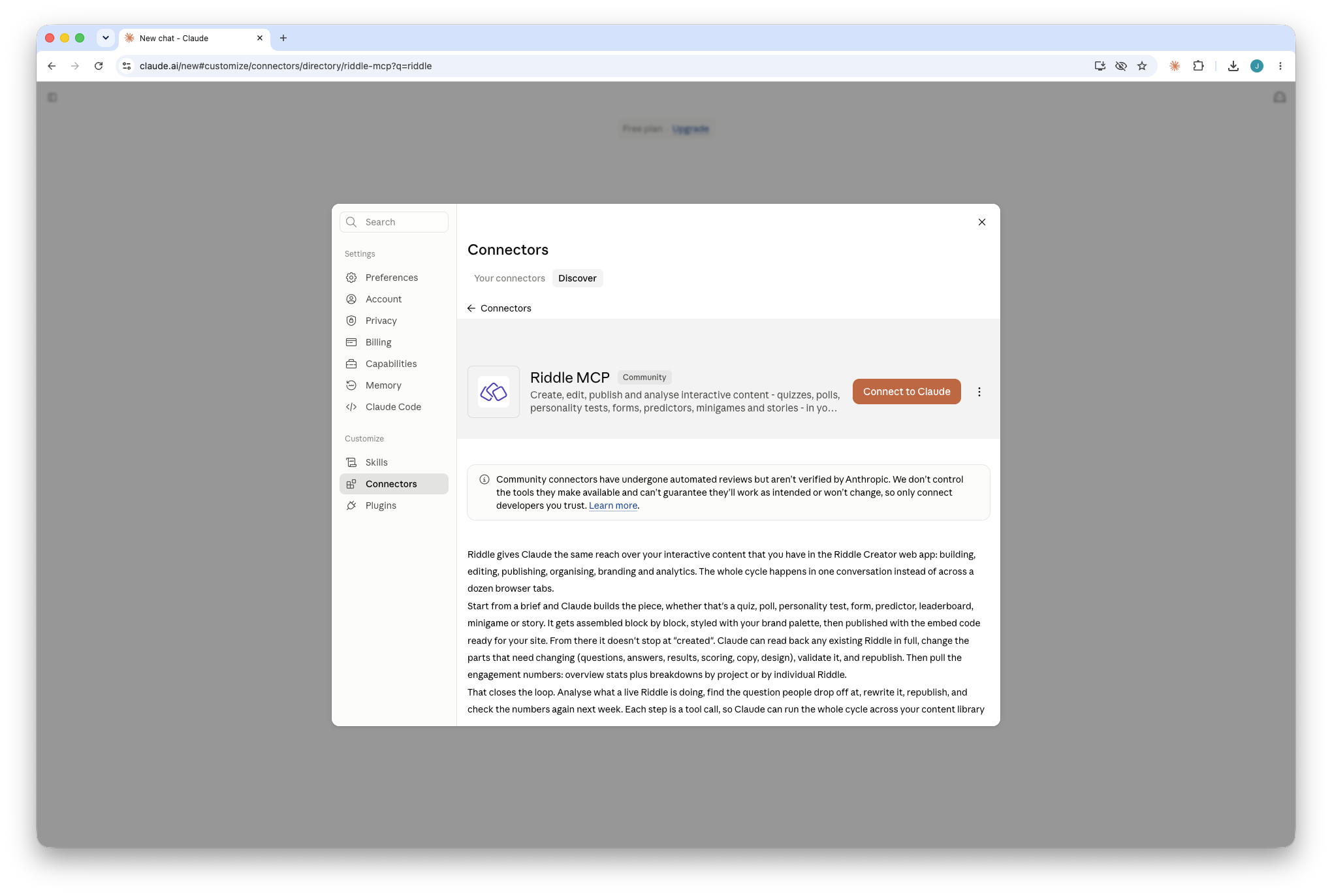
Task: Click the Preferences gear icon
Action: pos(351,278)
